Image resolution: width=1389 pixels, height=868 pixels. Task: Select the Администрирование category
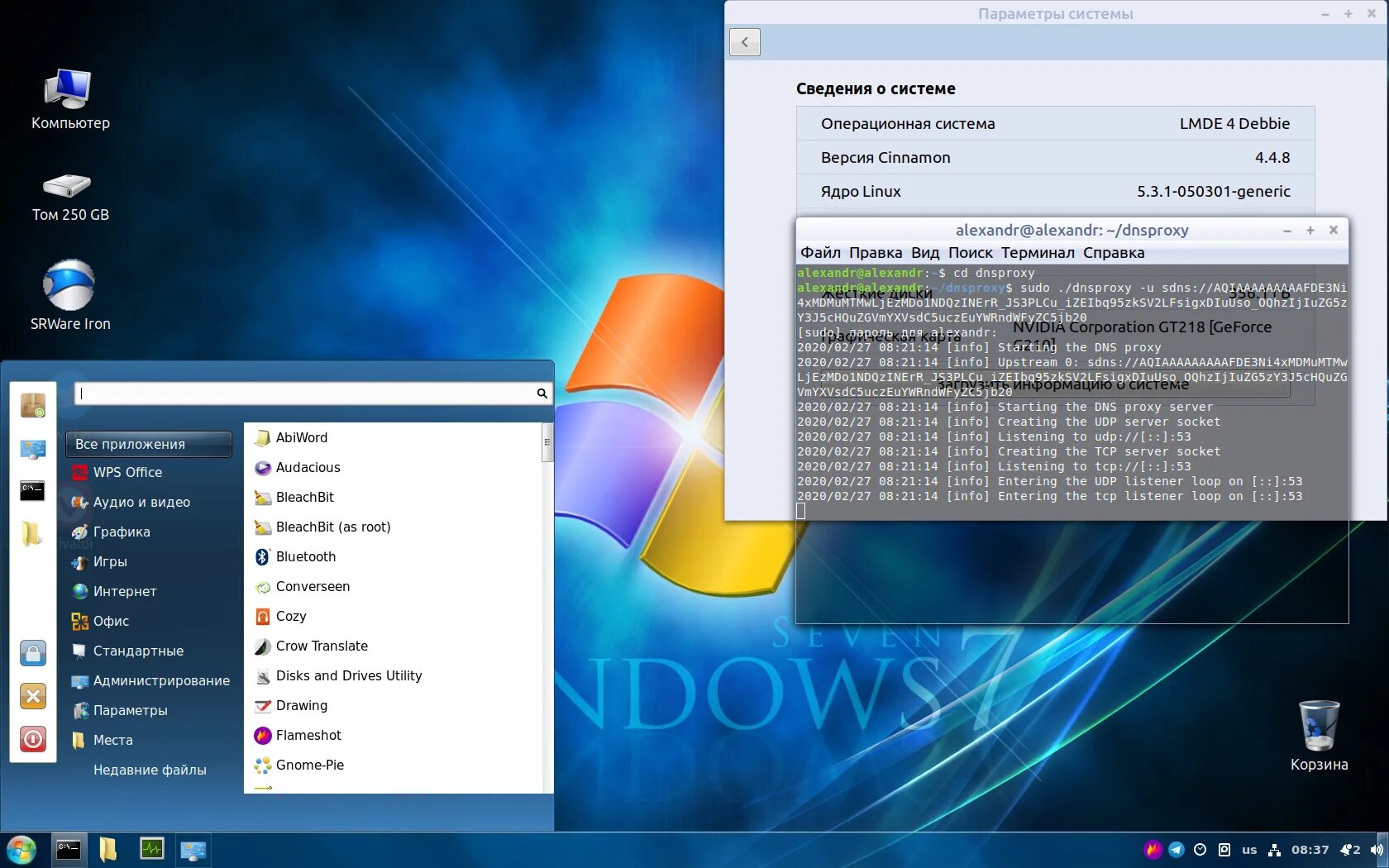(149, 680)
